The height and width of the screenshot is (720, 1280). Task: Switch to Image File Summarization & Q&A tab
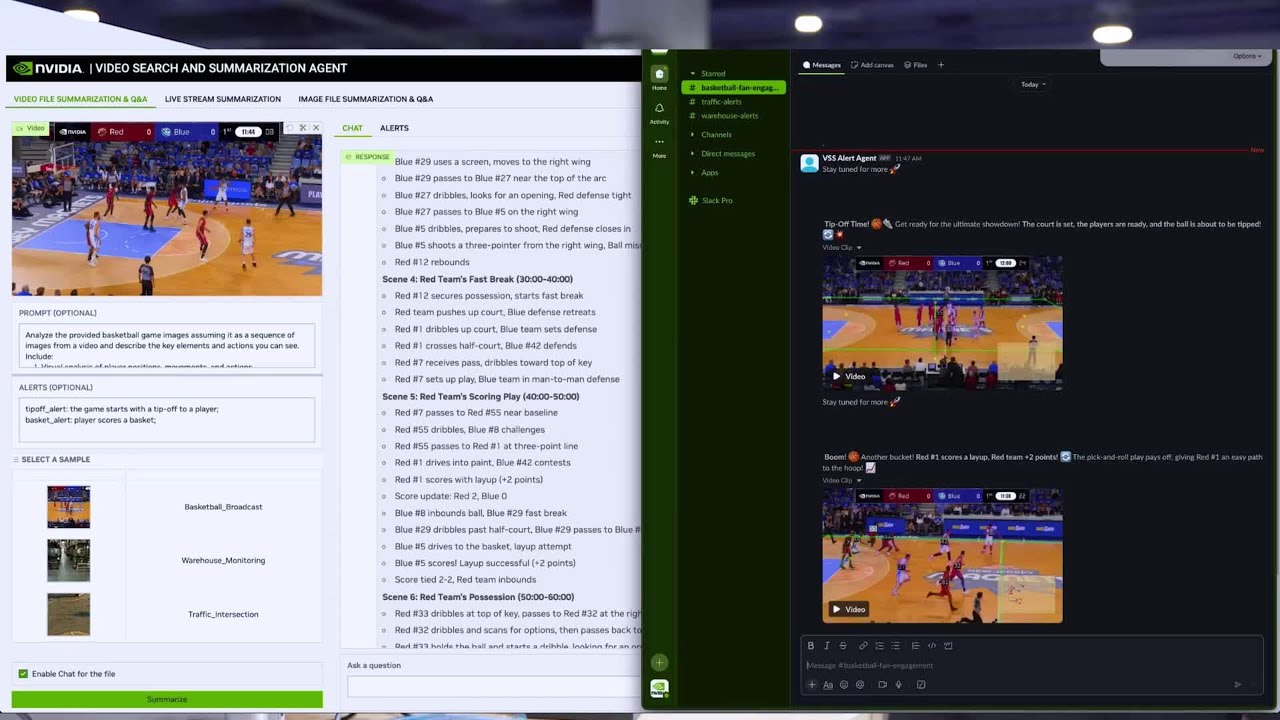click(366, 99)
